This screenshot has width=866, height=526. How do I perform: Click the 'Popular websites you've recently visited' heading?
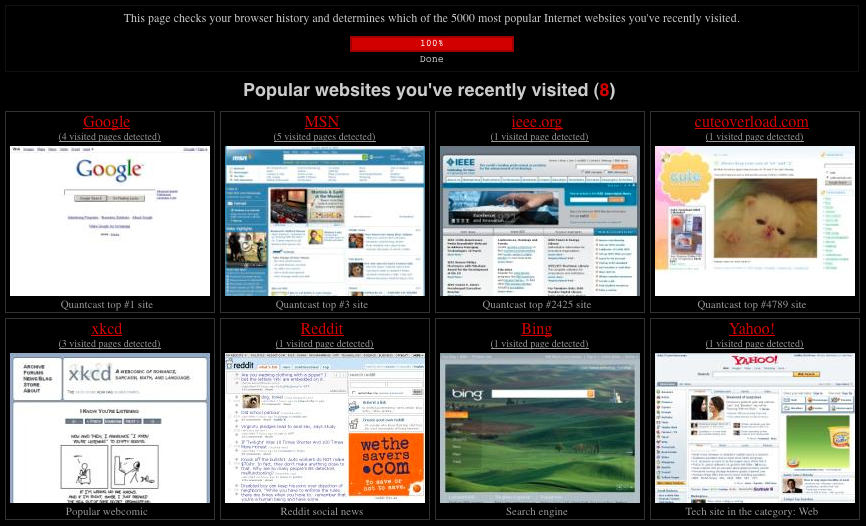coord(429,90)
